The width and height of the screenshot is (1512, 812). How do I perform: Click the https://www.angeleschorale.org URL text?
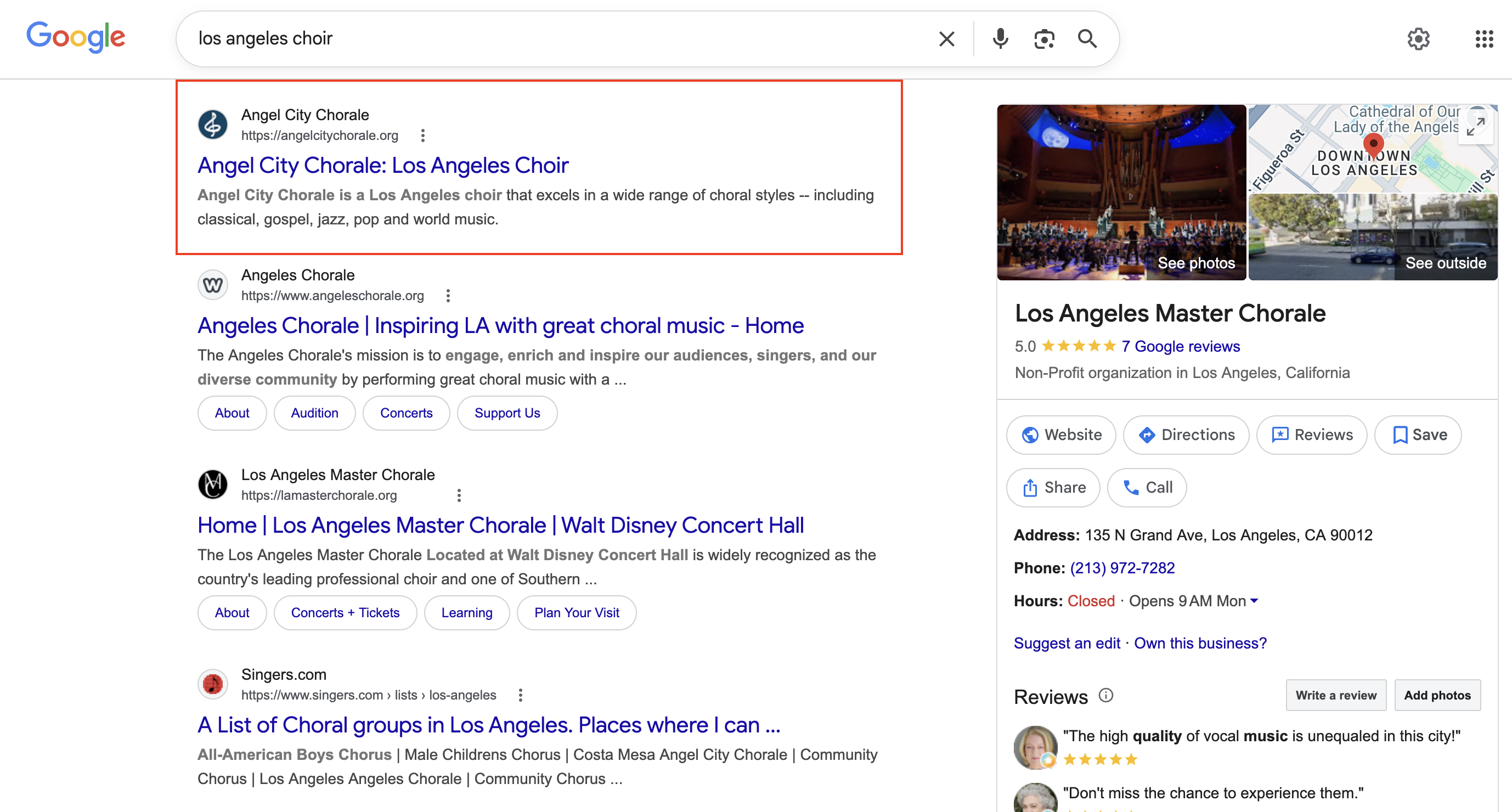pyautogui.click(x=332, y=295)
